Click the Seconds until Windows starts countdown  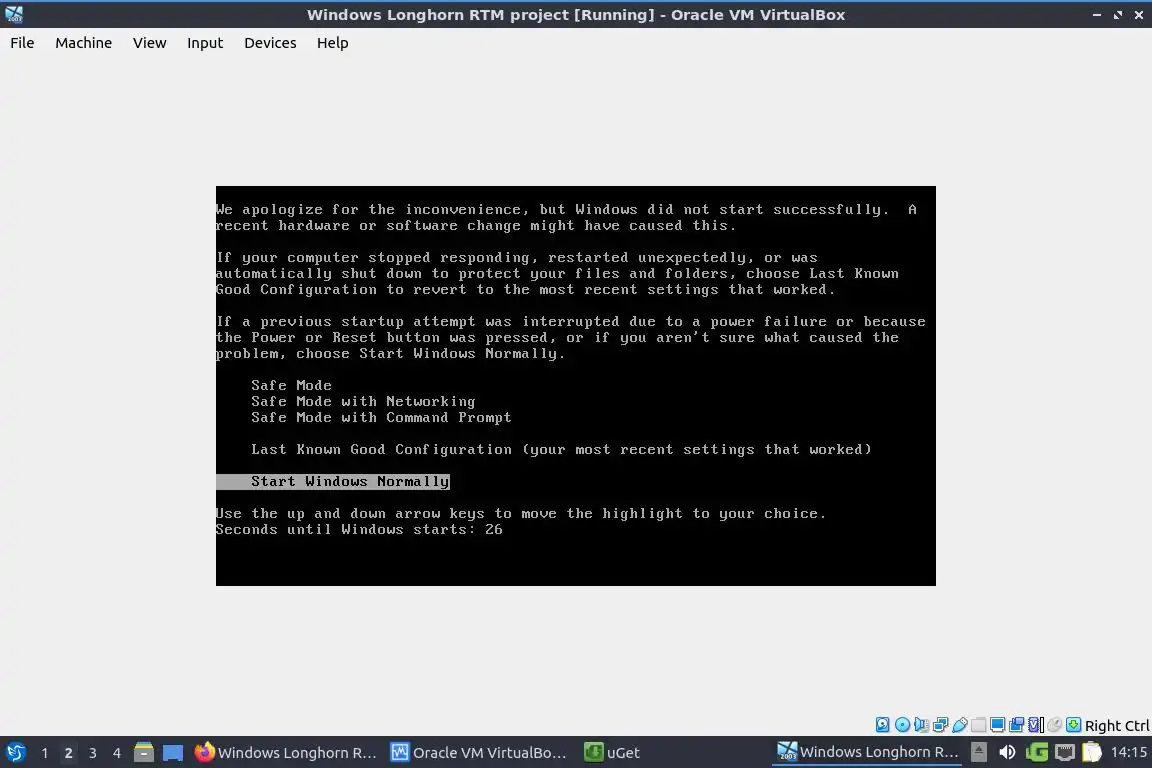(x=359, y=529)
